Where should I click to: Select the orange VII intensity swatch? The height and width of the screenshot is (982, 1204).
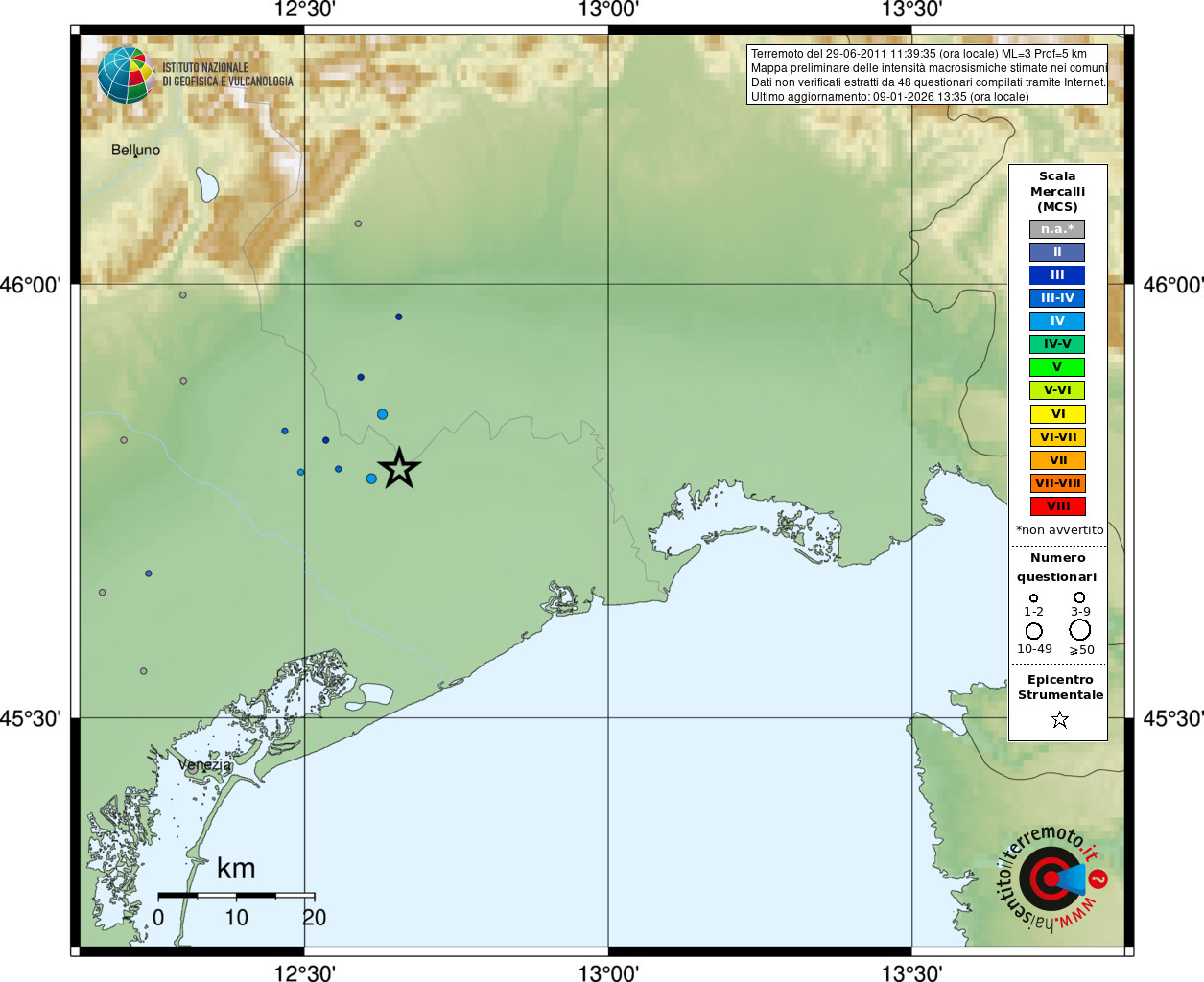pyautogui.click(x=1057, y=460)
